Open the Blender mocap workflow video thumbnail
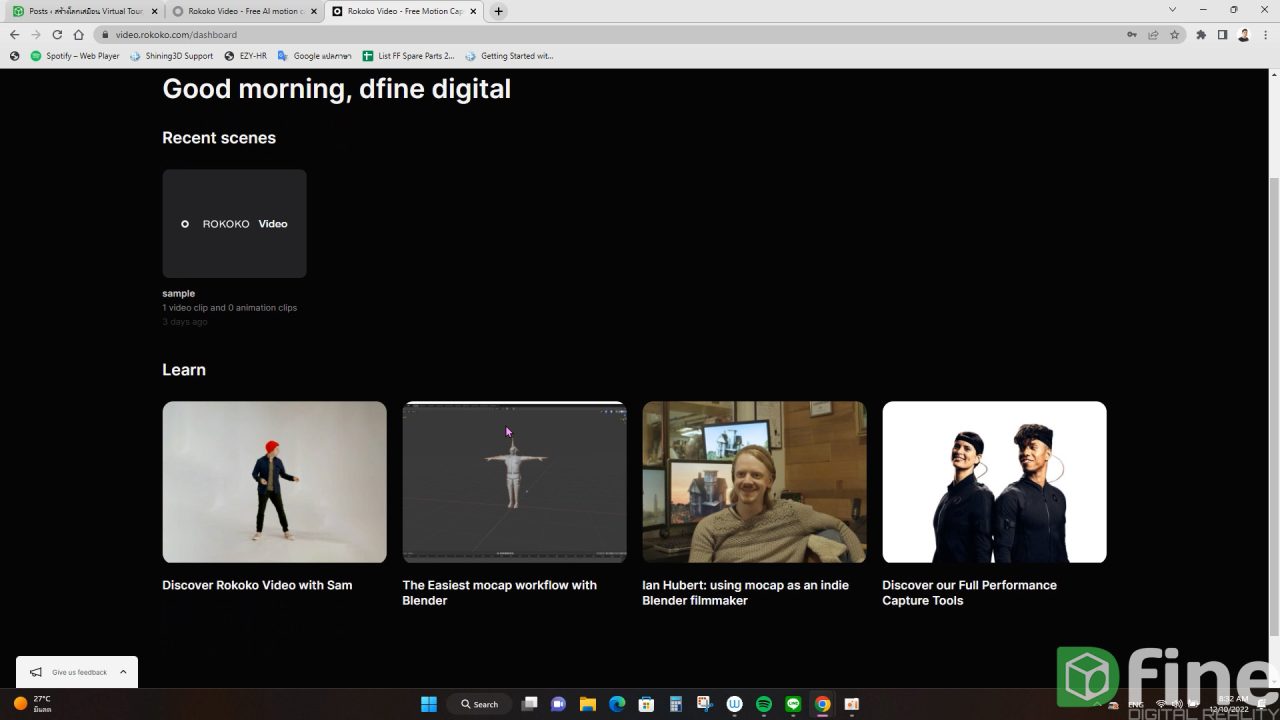The image size is (1280, 720). click(514, 482)
